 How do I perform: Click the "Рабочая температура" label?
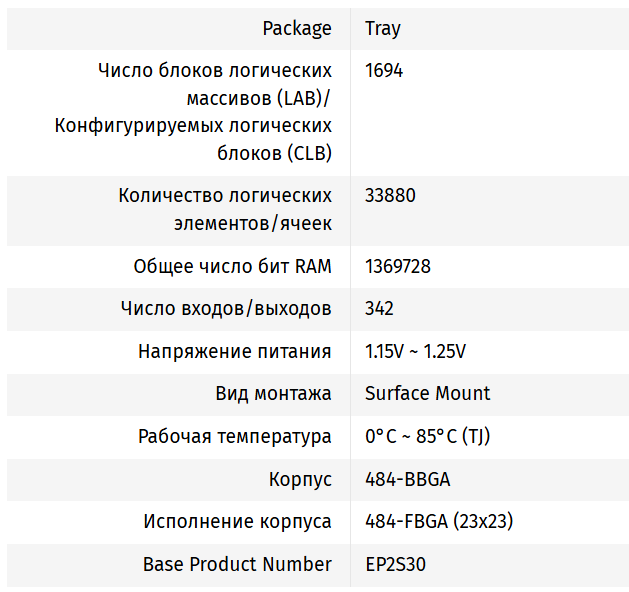(x=234, y=436)
